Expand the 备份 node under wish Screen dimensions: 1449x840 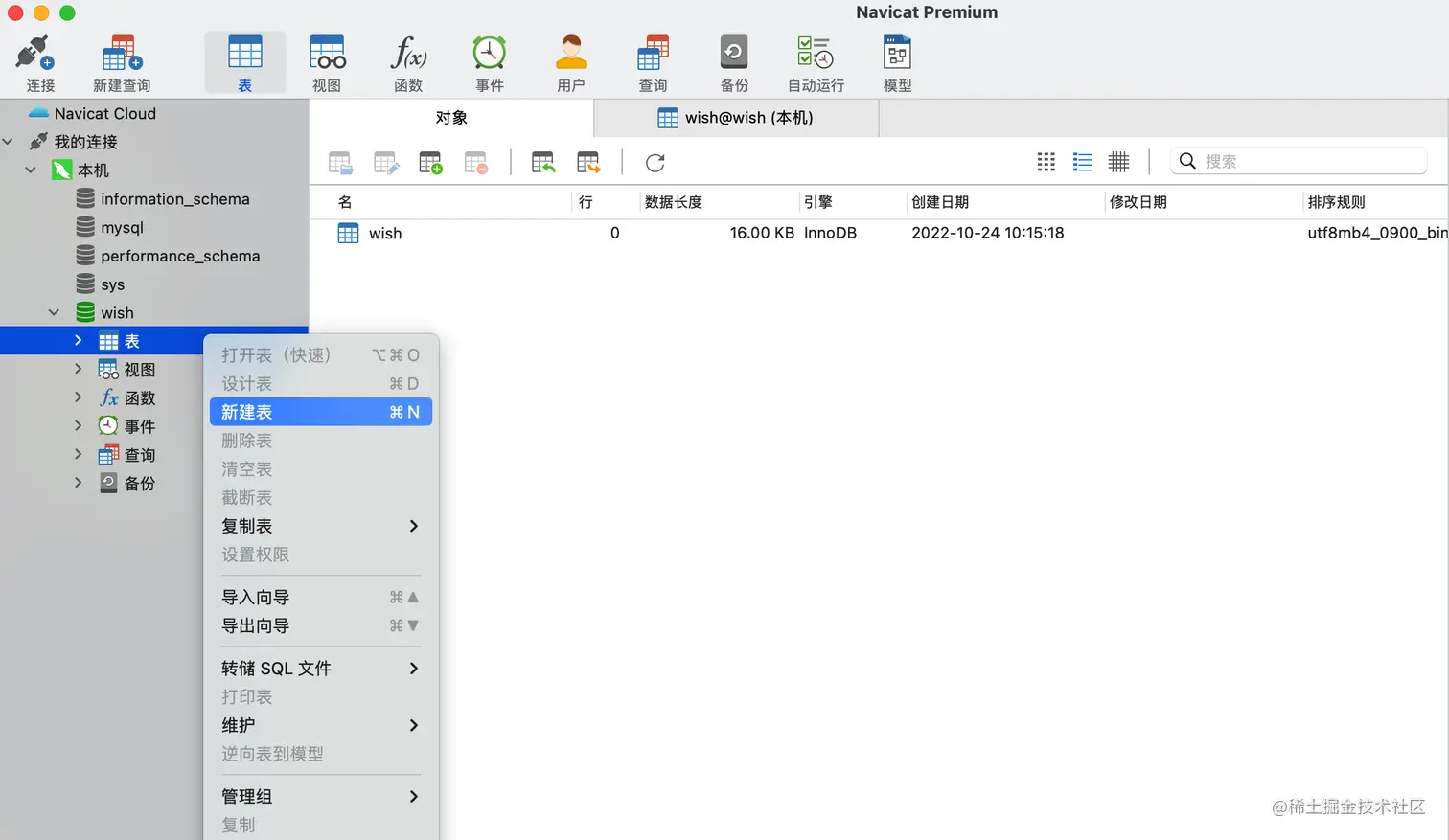click(79, 484)
